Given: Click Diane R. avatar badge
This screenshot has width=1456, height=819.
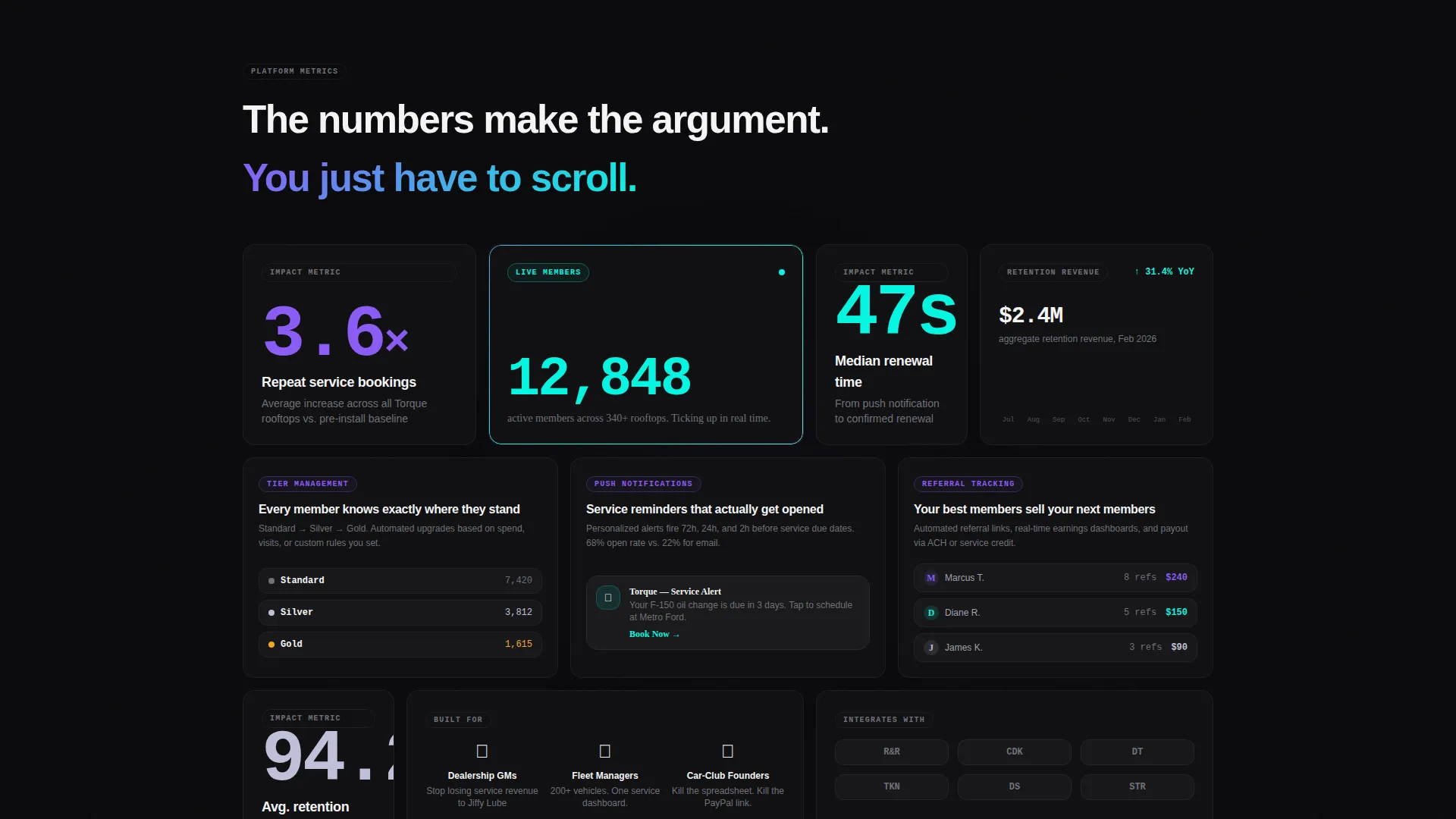Looking at the screenshot, I should point(931,613).
